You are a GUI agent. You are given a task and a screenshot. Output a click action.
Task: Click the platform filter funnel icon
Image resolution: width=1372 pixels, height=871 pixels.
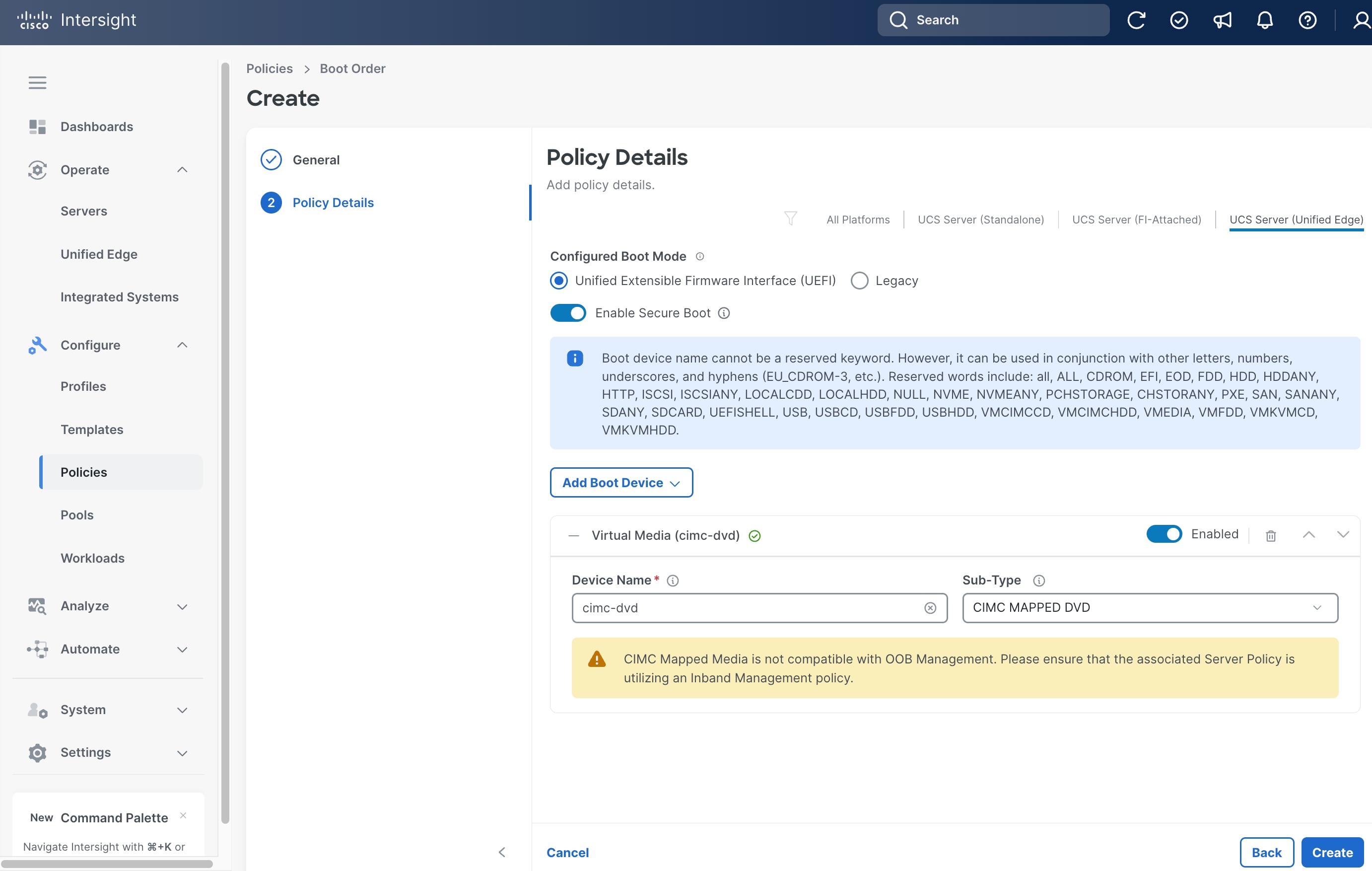click(x=790, y=218)
